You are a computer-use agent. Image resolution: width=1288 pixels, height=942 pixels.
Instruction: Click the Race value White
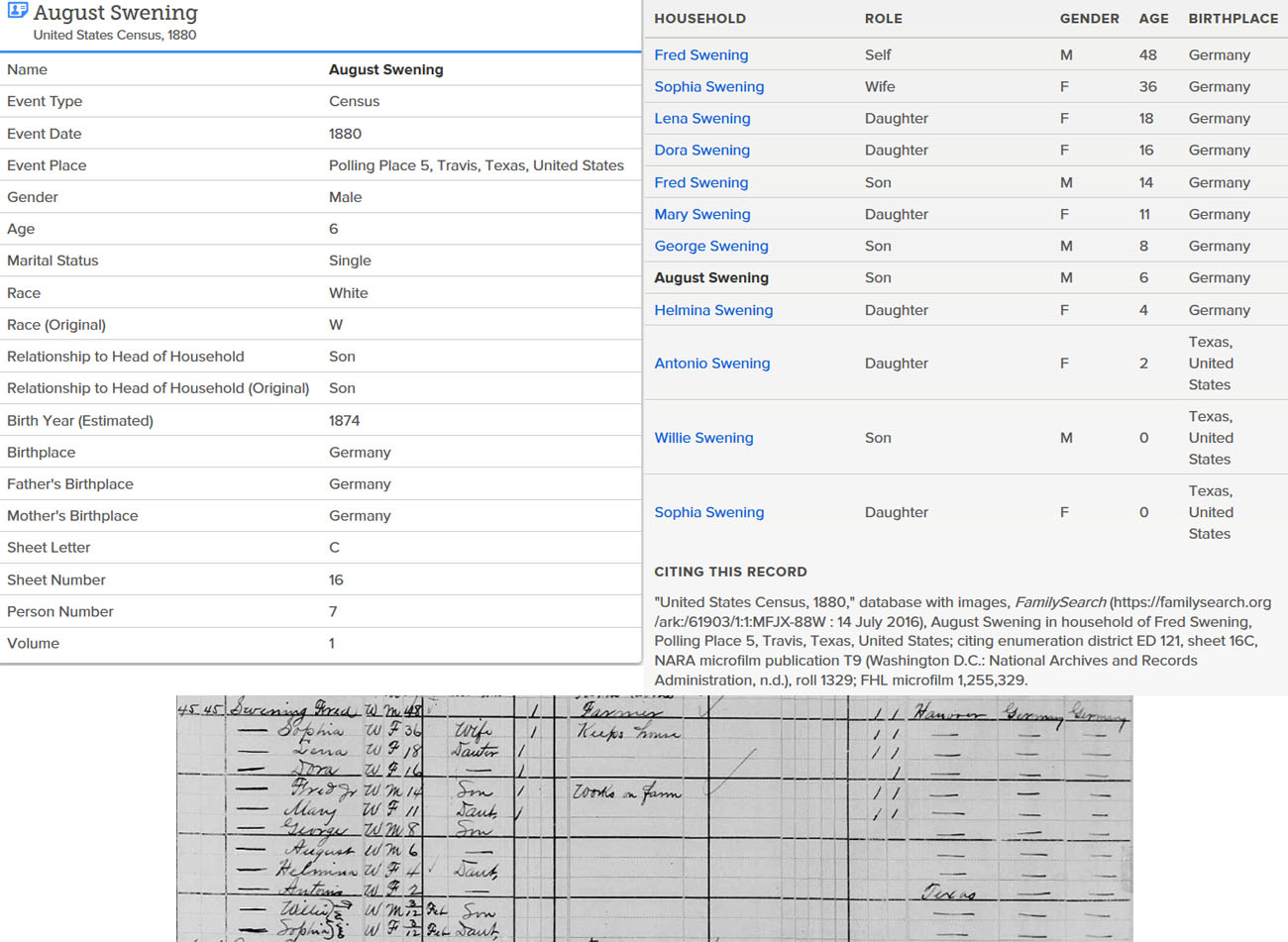348,293
